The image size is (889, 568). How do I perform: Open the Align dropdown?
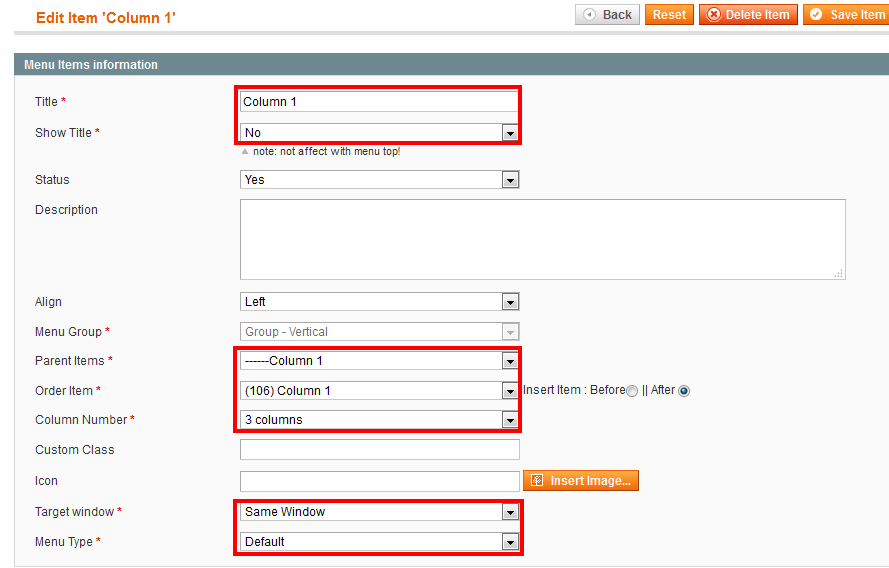click(379, 302)
